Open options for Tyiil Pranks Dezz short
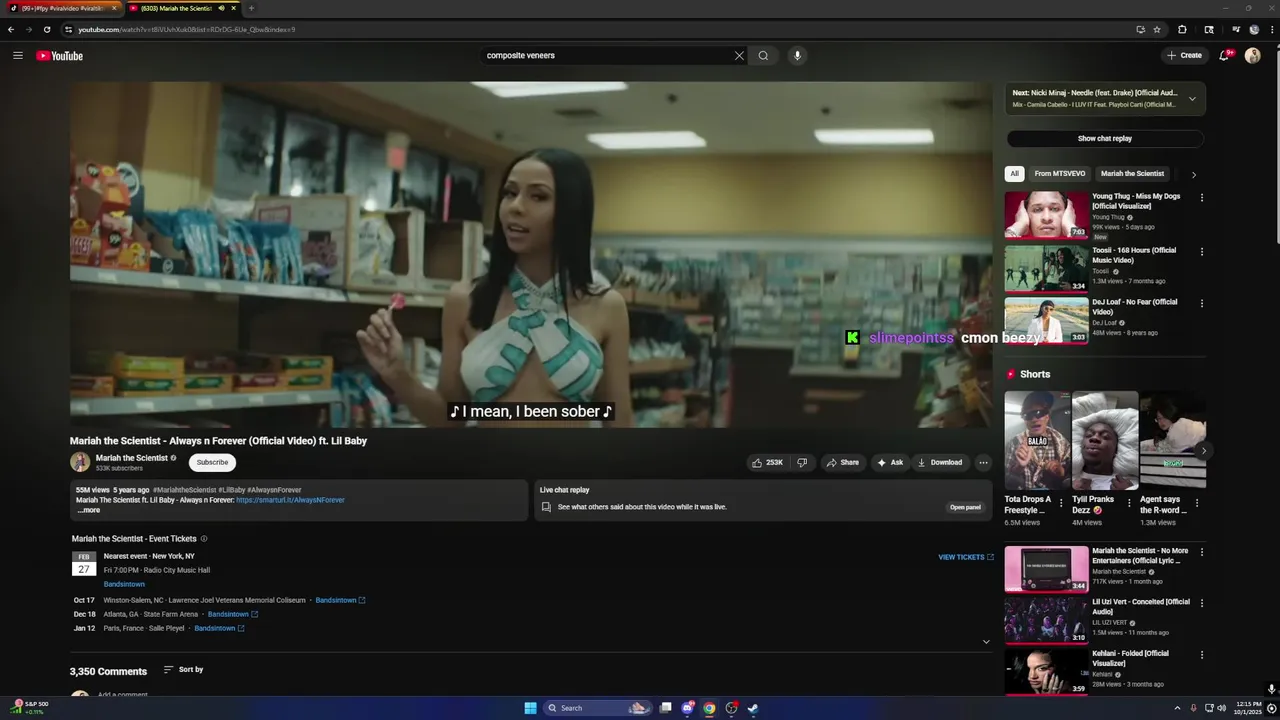The image size is (1280, 720). [x=1129, y=503]
